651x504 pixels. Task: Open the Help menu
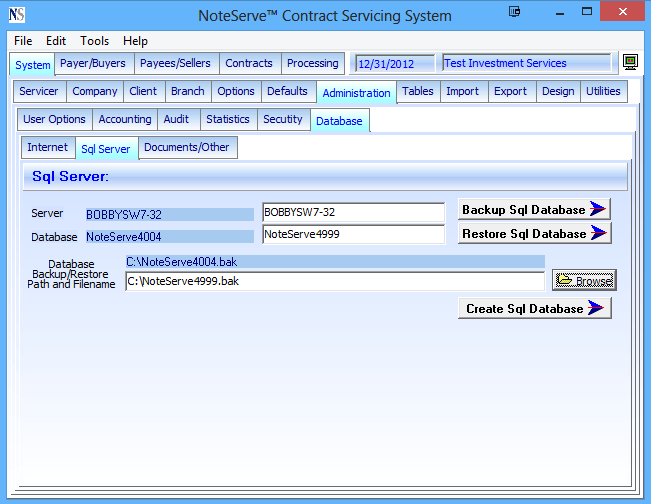(x=135, y=41)
